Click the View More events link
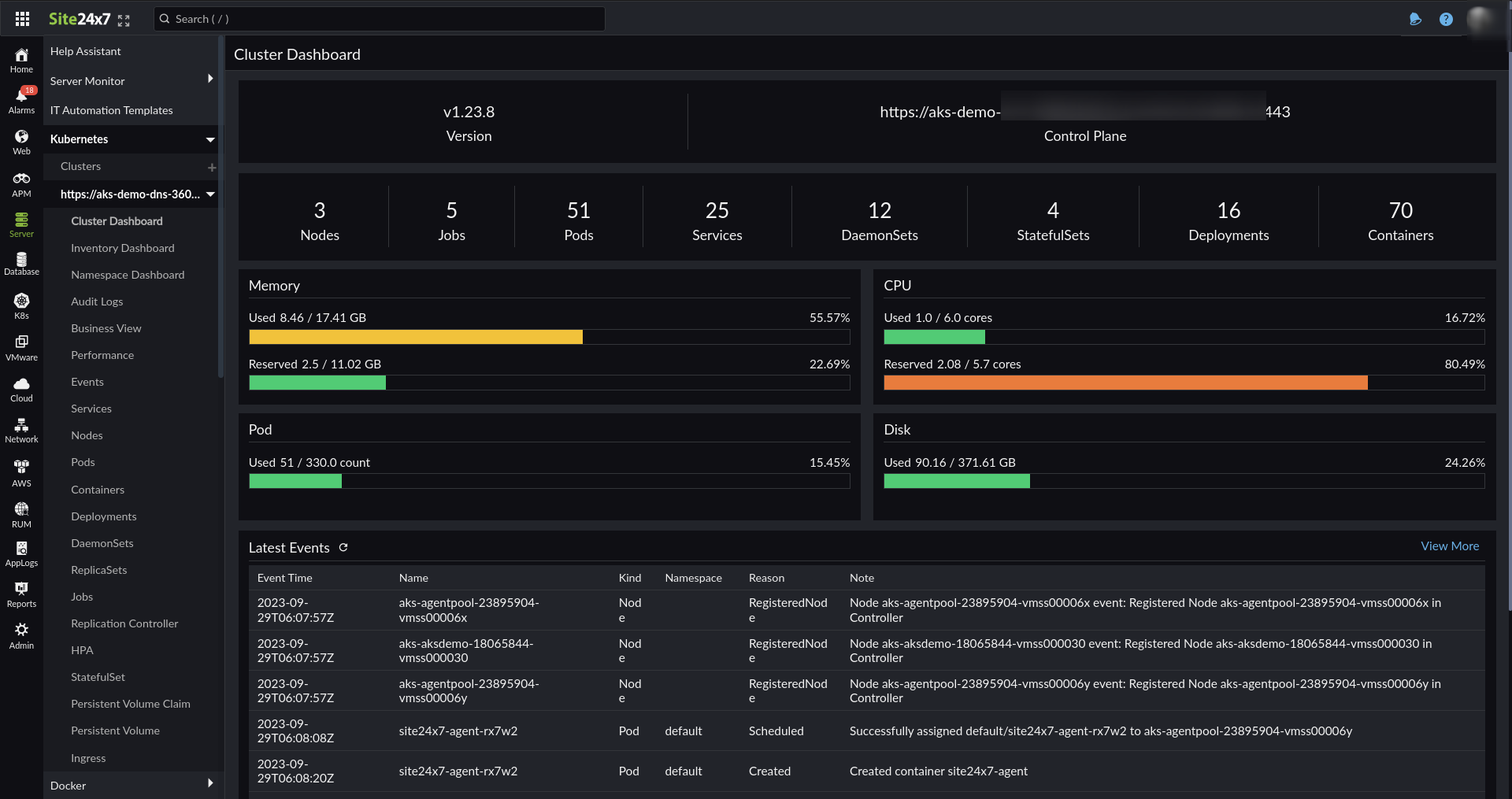 click(x=1450, y=546)
